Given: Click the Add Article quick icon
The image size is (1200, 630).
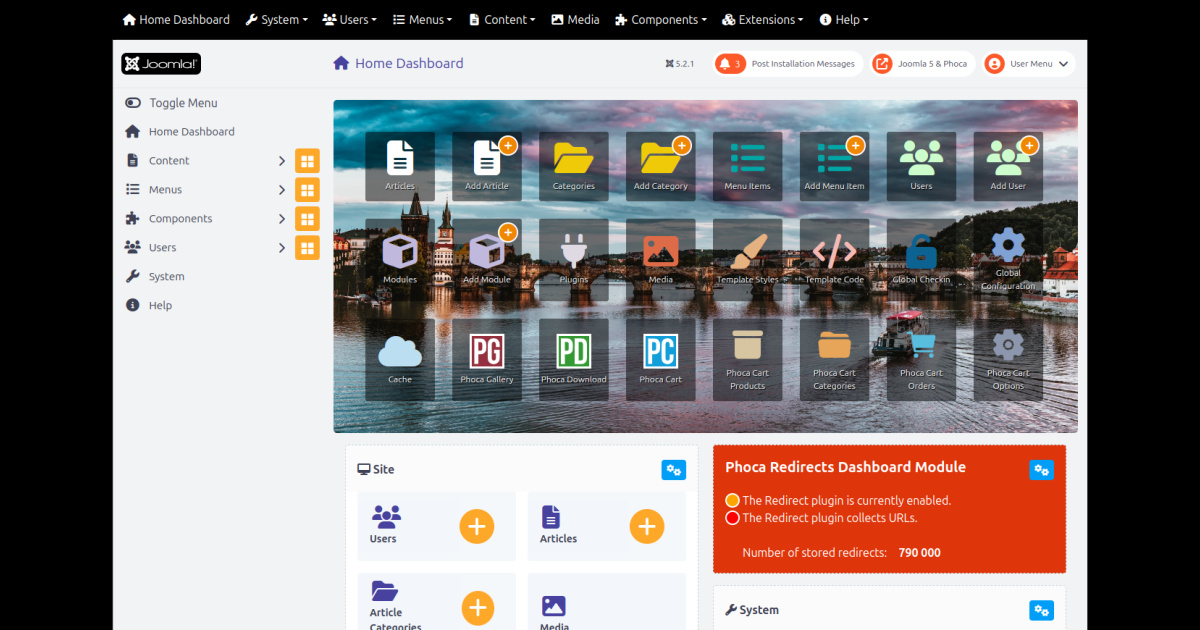Looking at the screenshot, I should pyautogui.click(x=487, y=166).
